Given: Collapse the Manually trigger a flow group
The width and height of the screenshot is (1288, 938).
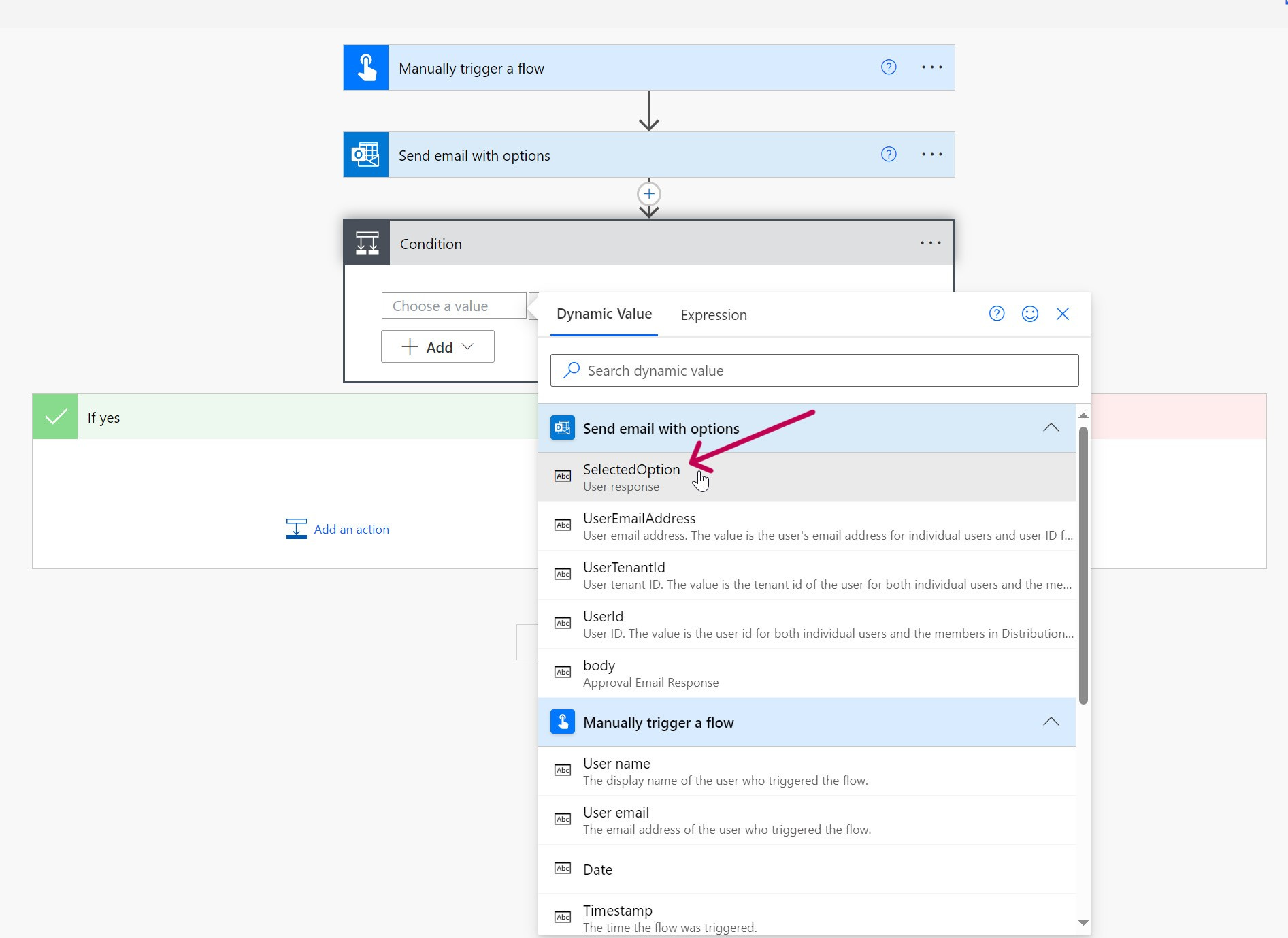Looking at the screenshot, I should click(1051, 722).
